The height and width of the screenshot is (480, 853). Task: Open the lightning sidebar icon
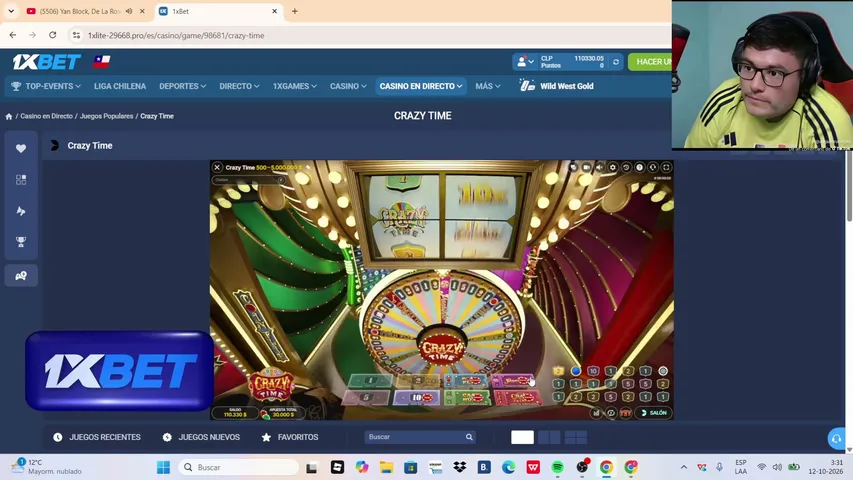(x=21, y=211)
